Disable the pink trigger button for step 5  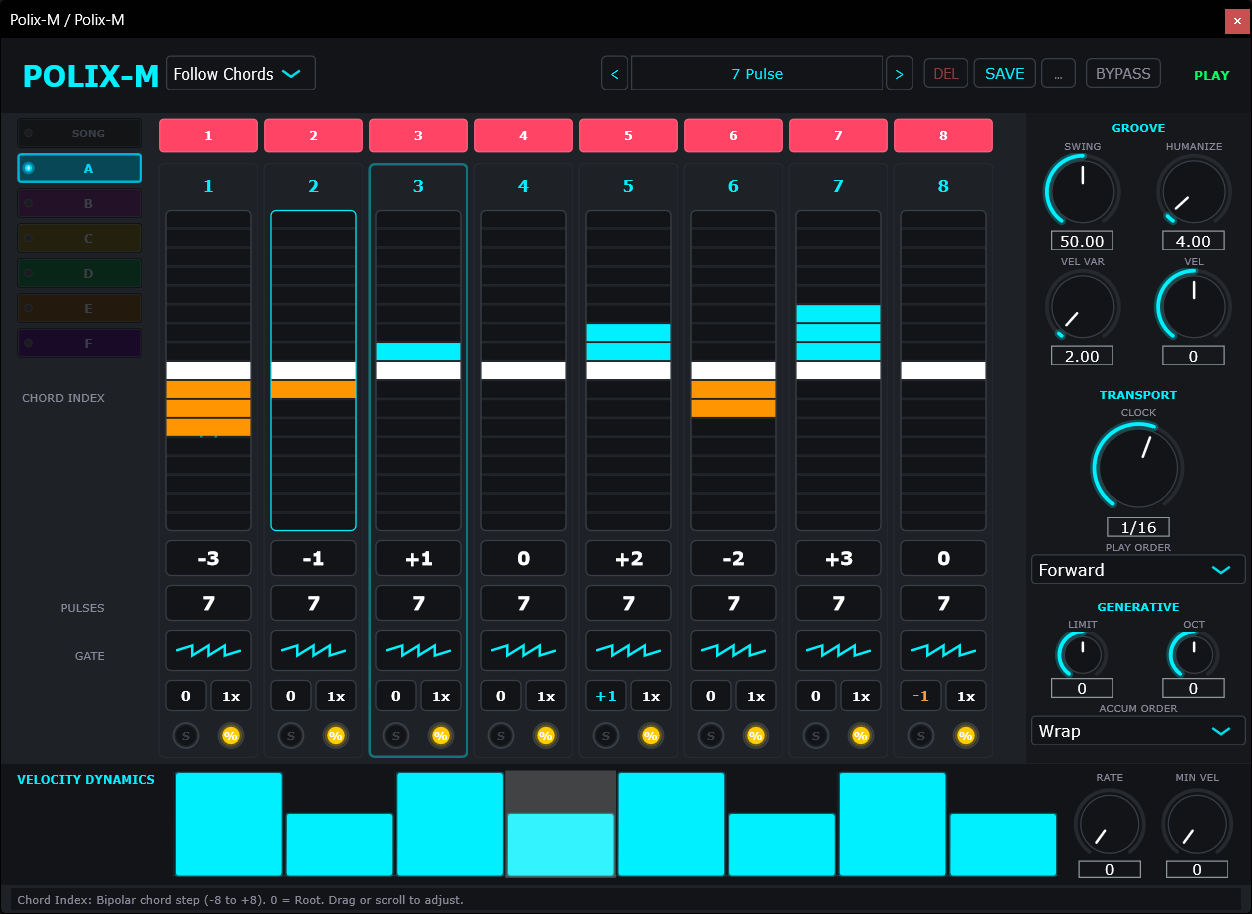tap(628, 135)
